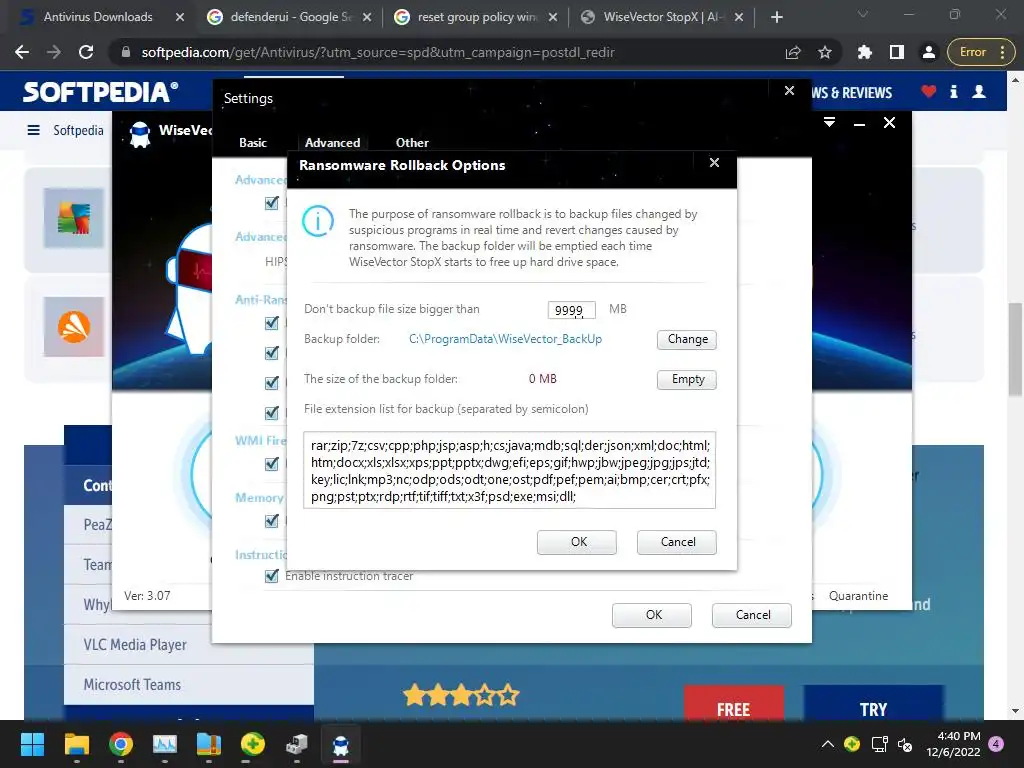The height and width of the screenshot is (768, 1024).
Task: Click the Softpedia logo
Action: coord(100,91)
